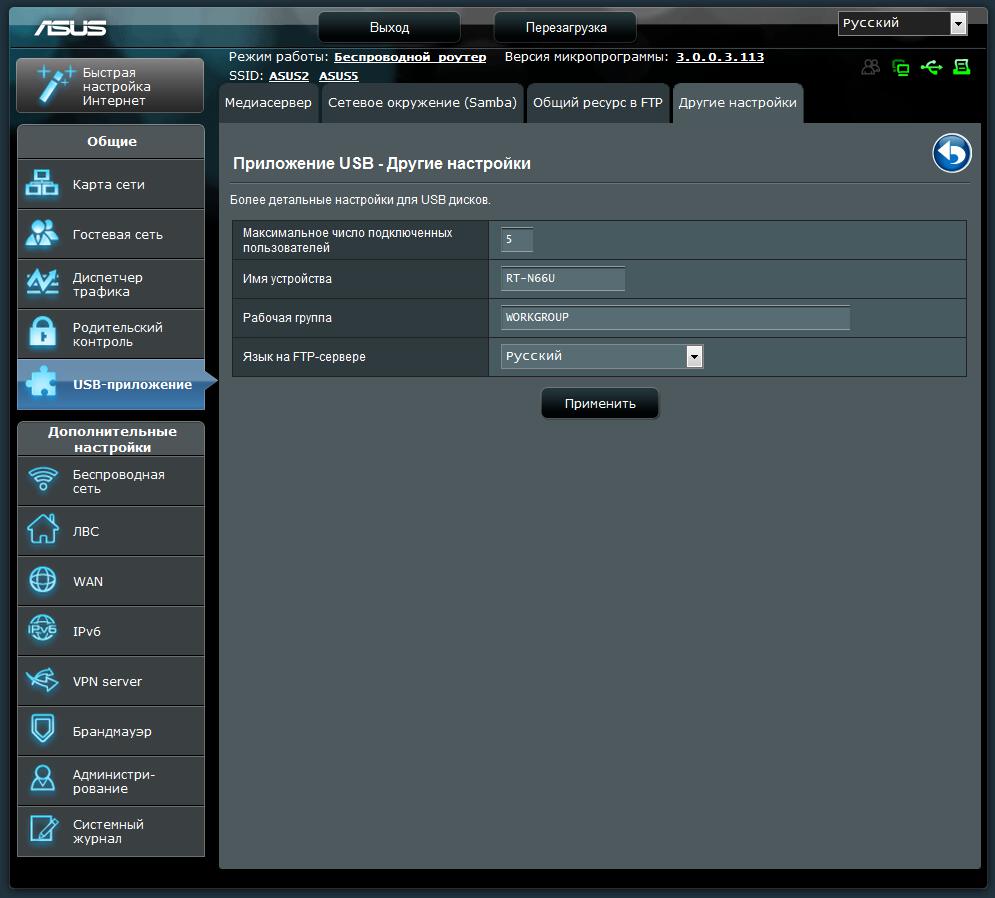
Task: Open the interface language dropdown at top
Action: click(902, 23)
